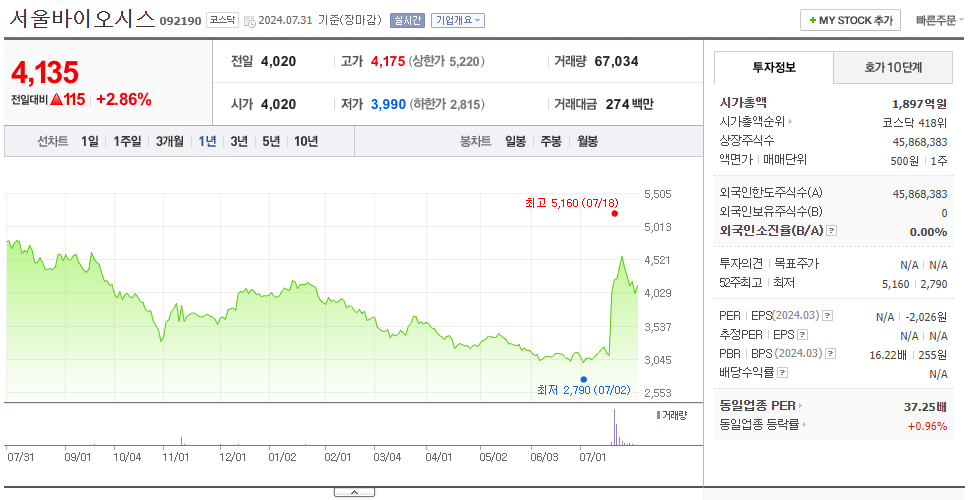Click the MY STOCK 추가 button
Image resolution: width=968 pixels, height=500 pixels.
coord(851,20)
